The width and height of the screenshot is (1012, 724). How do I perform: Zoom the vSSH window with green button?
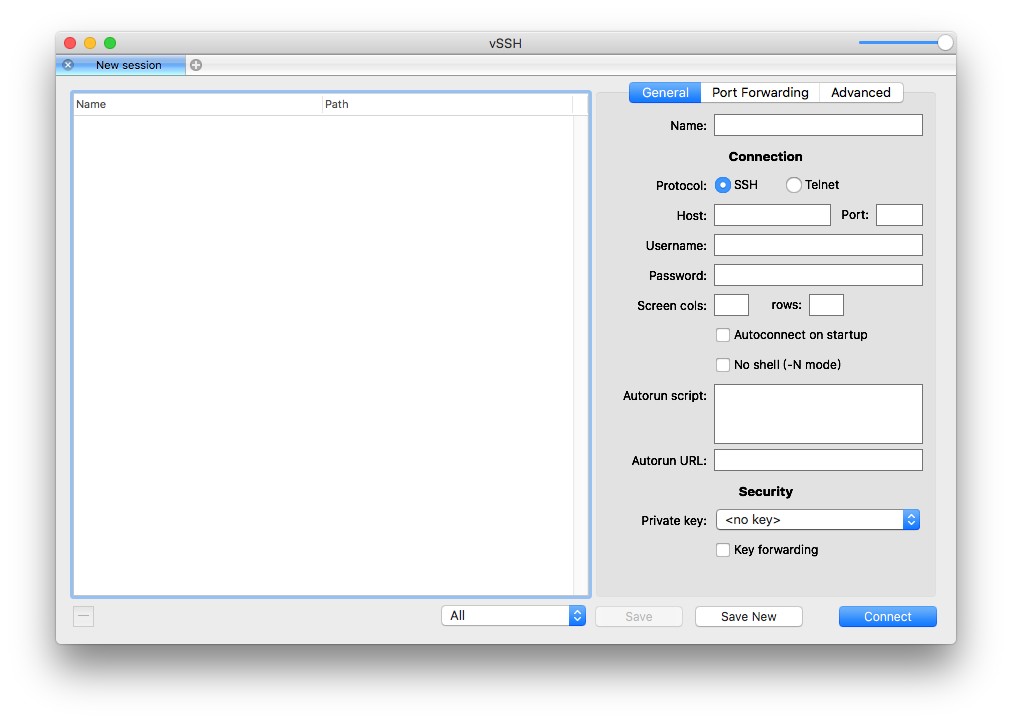pos(110,43)
